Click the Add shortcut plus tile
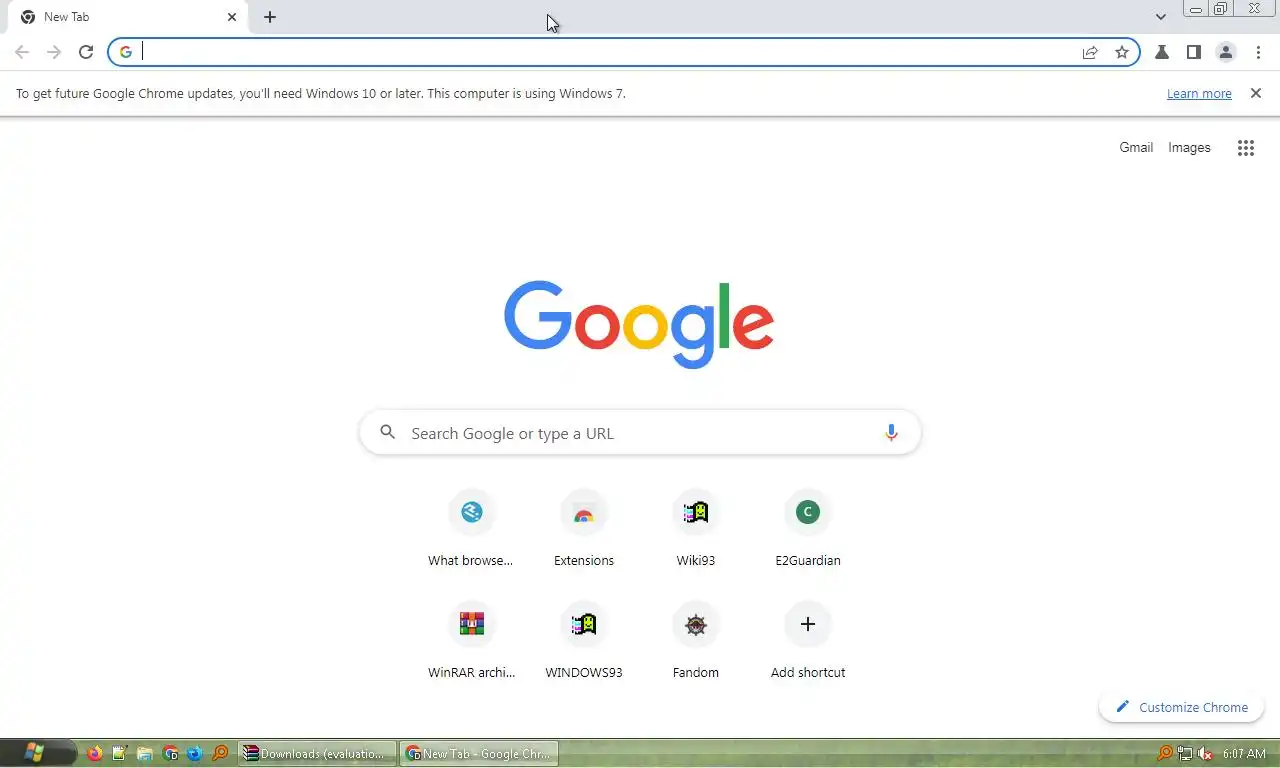The image size is (1280, 768). click(808, 640)
